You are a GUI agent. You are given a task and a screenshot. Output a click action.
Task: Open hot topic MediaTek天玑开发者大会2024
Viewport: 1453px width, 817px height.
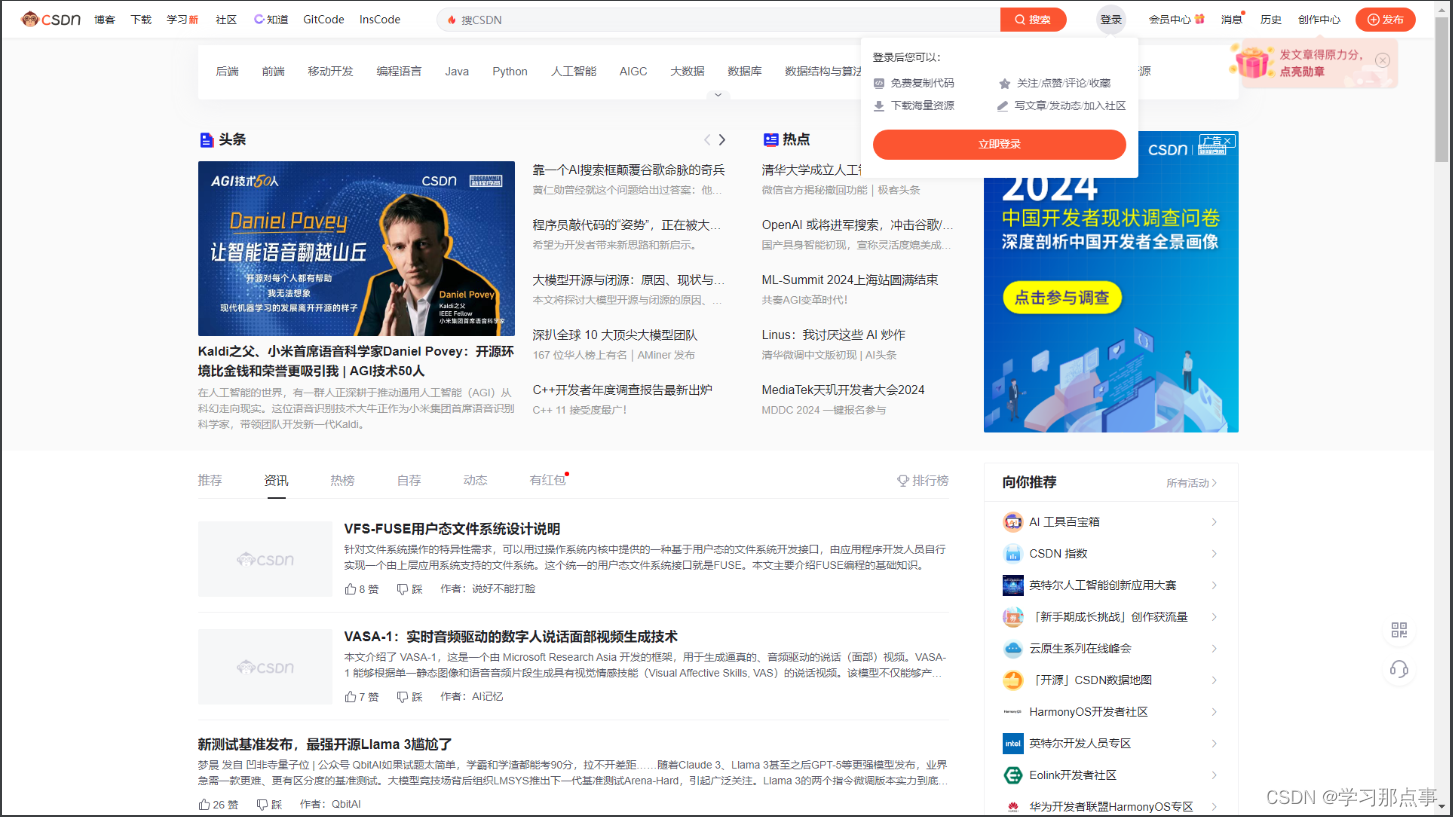(x=843, y=390)
